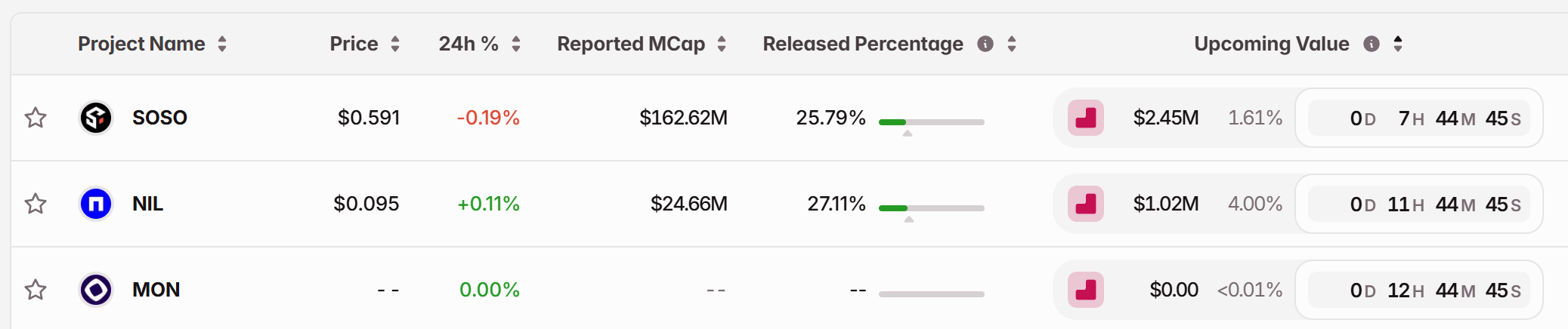Image resolution: width=1568 pixels, height=329 pixels.
Task: Click the 24h % column header
Action: coord(469,44)
